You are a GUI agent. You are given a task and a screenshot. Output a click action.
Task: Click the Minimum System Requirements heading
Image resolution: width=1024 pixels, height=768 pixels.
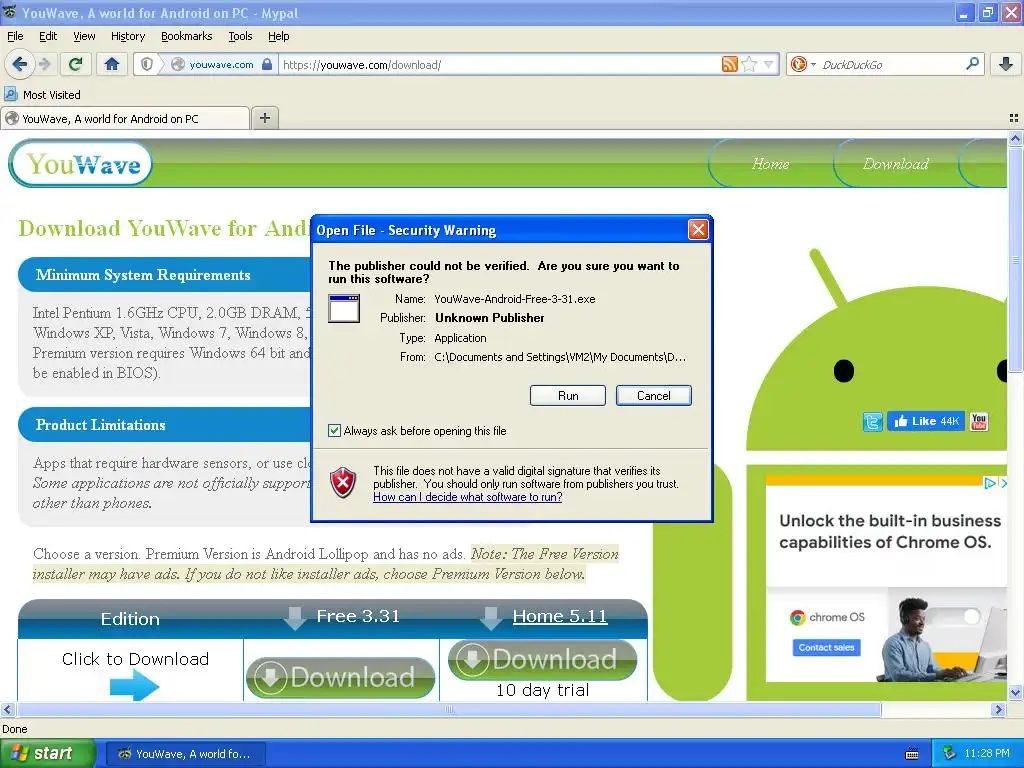coord(143,275)
